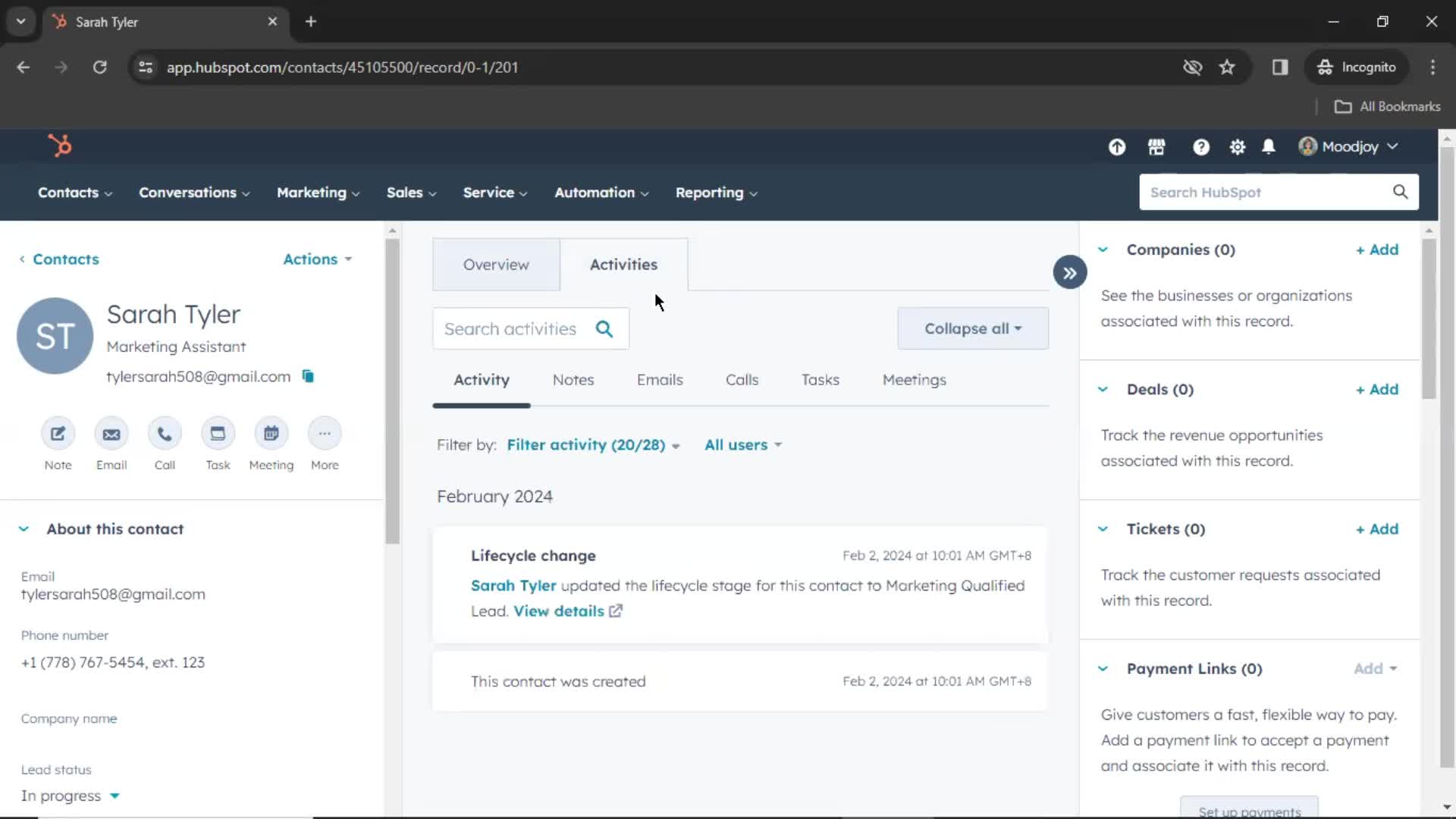Switch to the Calls activity tab
The width and height of the screenshot is (1456, 819).
click(x=742, y=380)
